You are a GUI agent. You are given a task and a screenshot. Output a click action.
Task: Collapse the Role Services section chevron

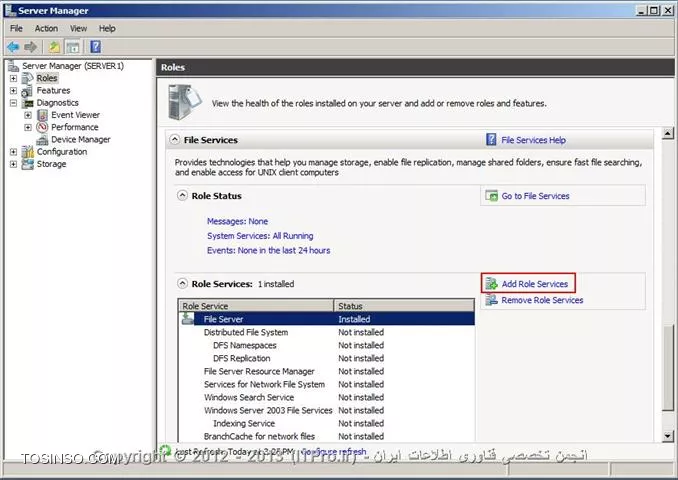(x=182, y=283)
